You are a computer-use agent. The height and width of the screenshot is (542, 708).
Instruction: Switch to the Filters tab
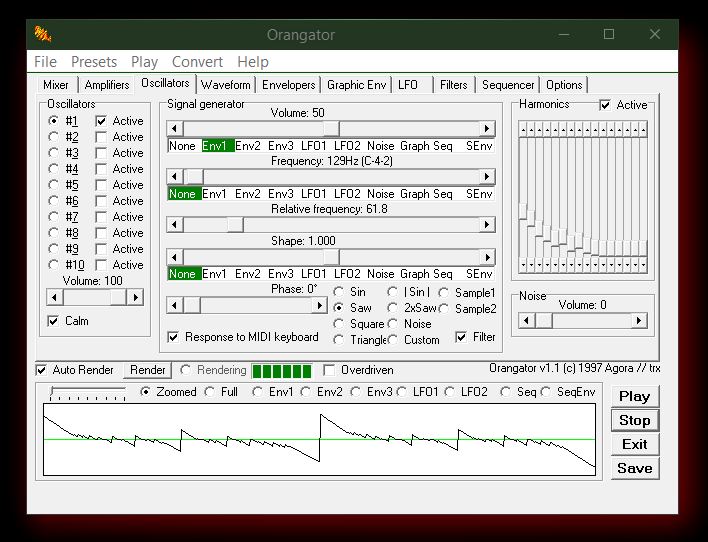pyautogui.click(x=453, y=85)
